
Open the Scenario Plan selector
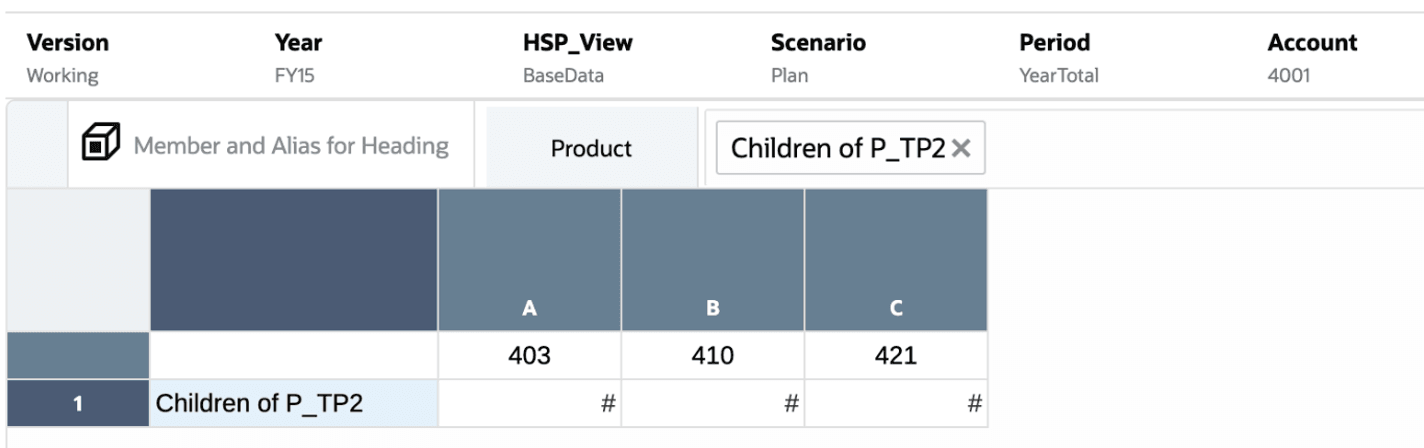point(818,58)
